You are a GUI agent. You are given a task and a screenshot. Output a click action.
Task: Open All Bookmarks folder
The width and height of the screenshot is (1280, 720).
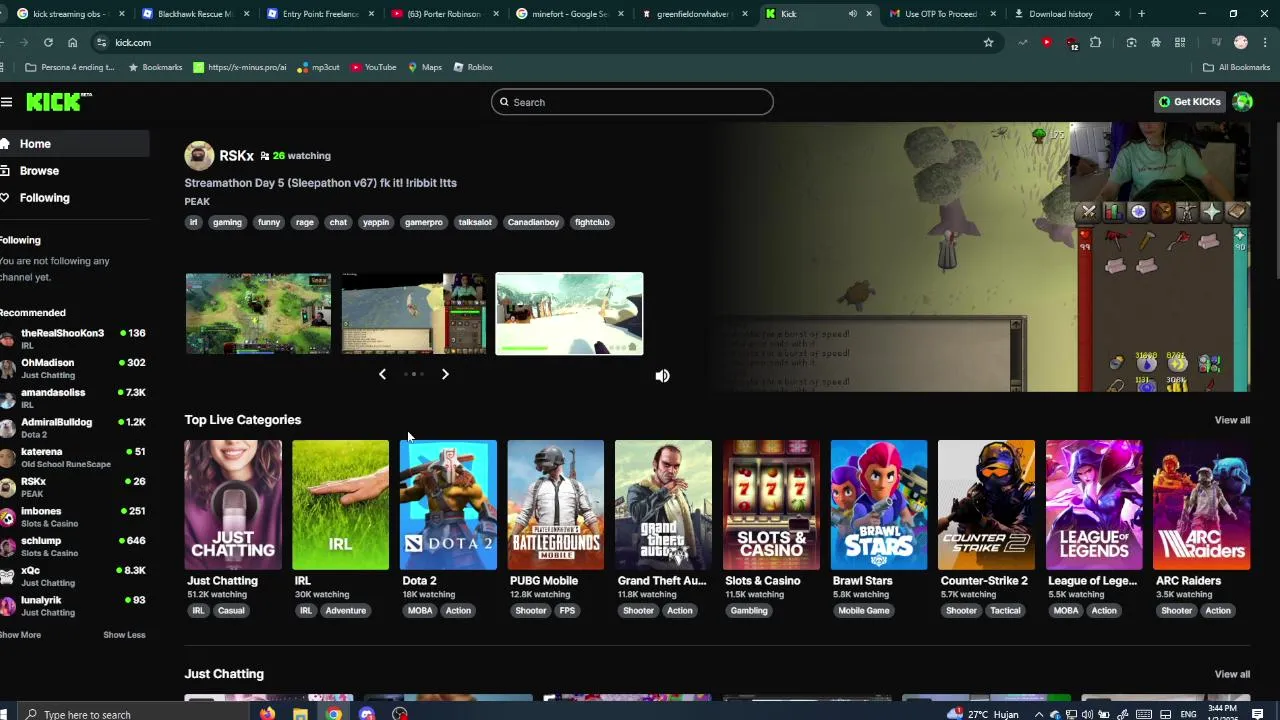1236,67
